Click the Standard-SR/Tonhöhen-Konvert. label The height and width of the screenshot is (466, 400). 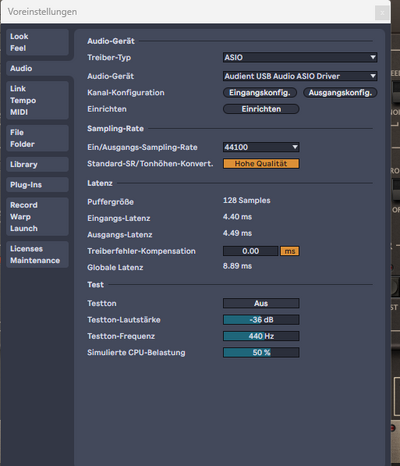pyautogui.click(x=150, y=164)
